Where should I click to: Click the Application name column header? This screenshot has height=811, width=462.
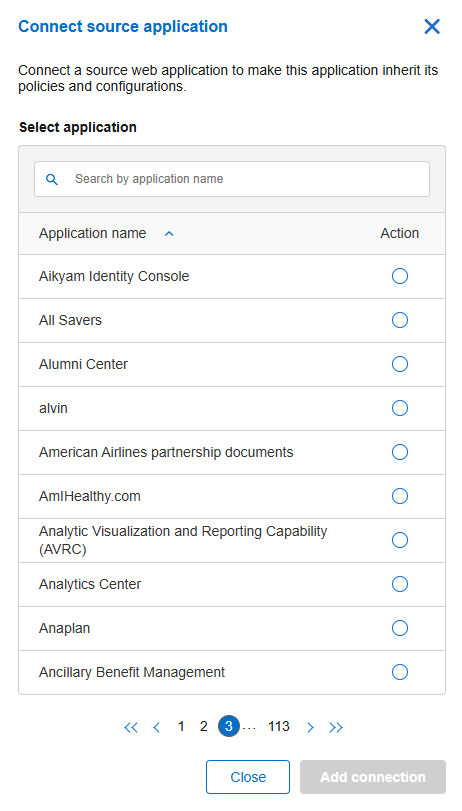click(93, 233)
